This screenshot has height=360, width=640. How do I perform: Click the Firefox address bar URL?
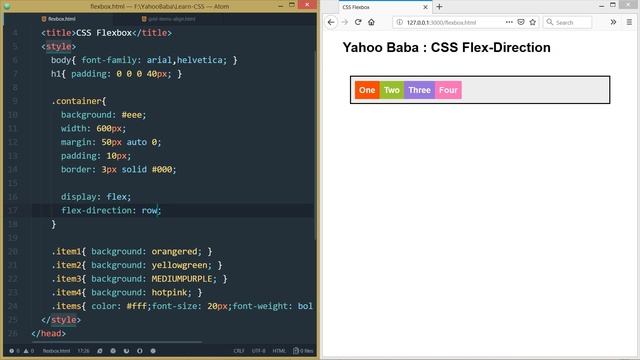(441, 22)
